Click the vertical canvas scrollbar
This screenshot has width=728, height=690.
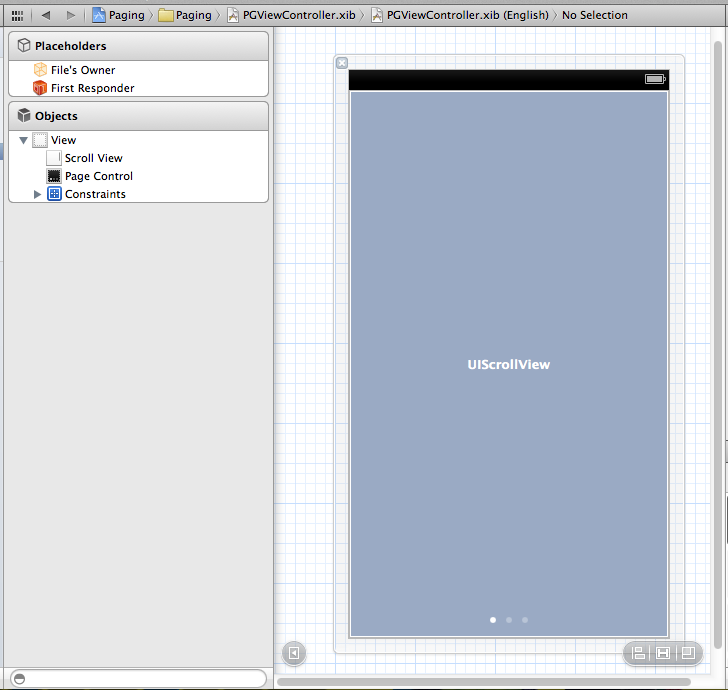point(717,345)
